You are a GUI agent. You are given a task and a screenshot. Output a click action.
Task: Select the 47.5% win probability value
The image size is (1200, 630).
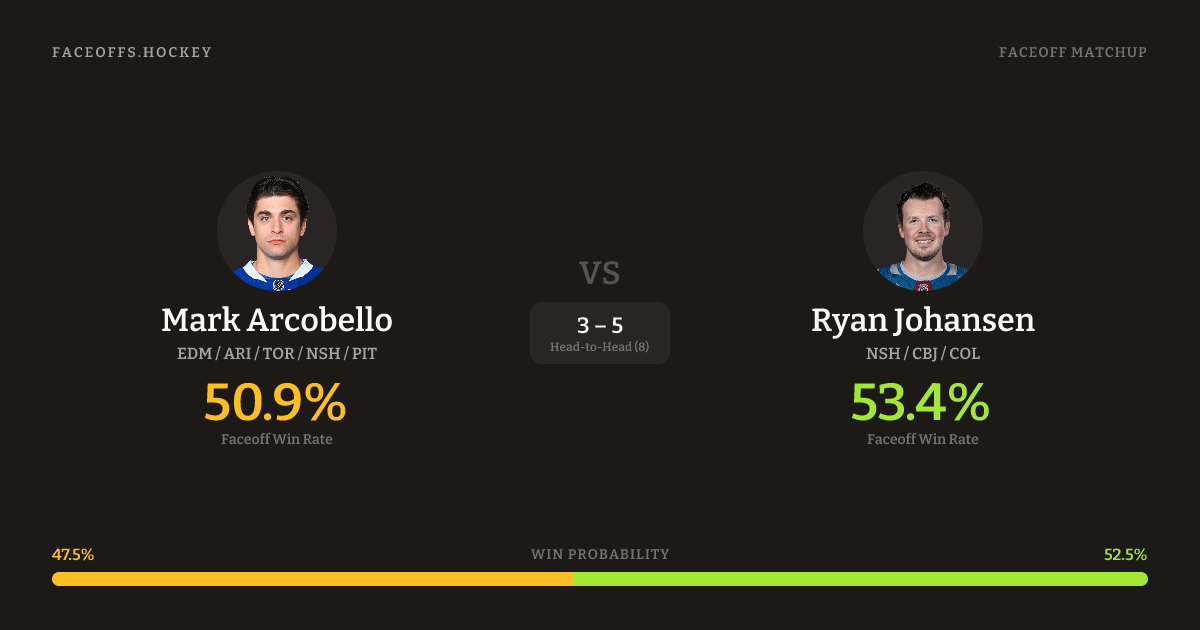point(73,554)
